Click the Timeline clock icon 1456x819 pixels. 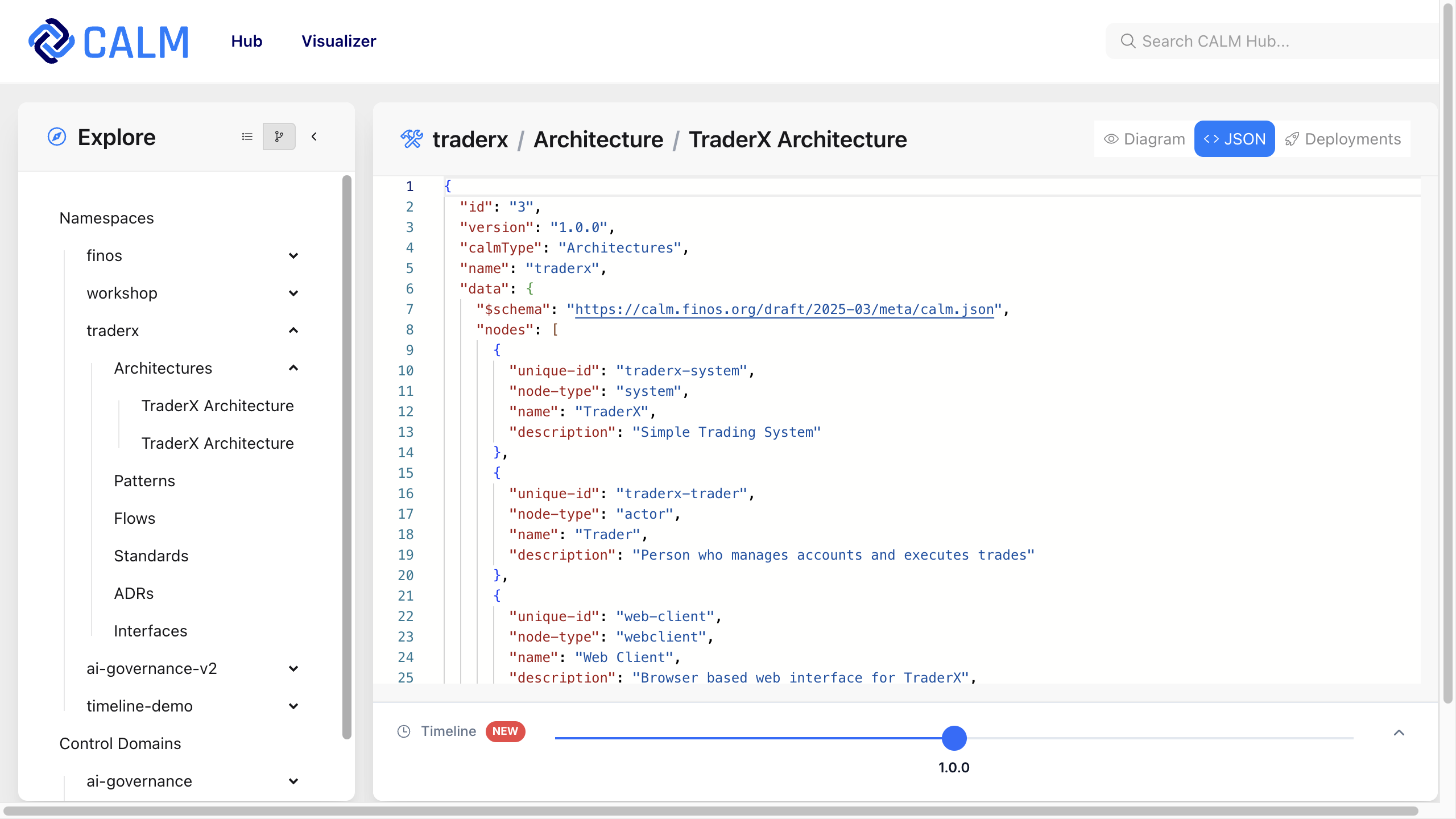pyautogui.click(x=404, y=731)
